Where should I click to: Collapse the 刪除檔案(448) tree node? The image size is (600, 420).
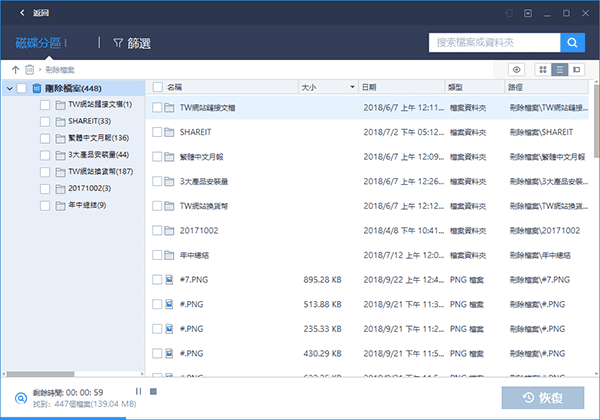[9, 89]
